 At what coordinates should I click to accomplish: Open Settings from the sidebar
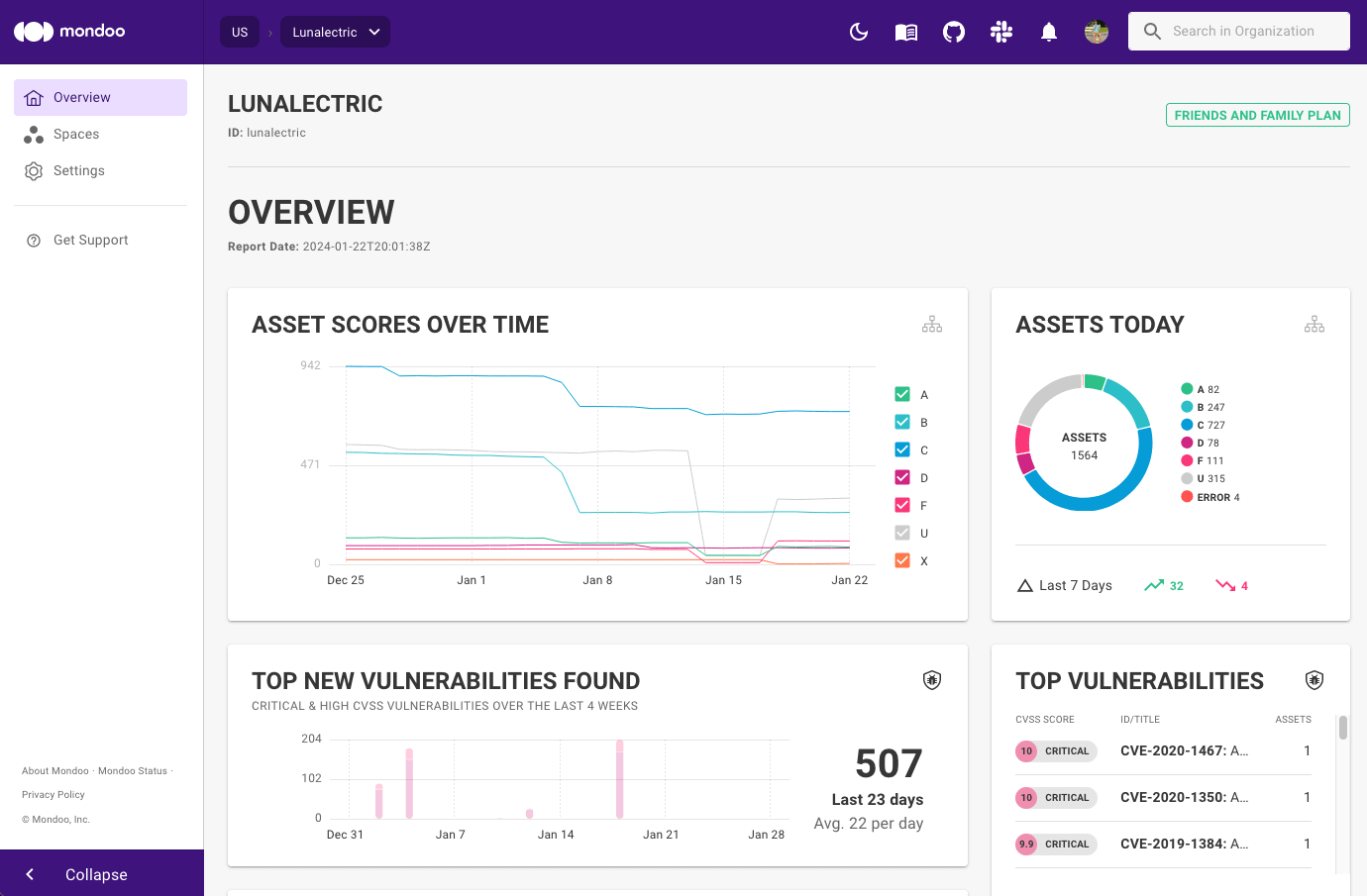[78, 170]
